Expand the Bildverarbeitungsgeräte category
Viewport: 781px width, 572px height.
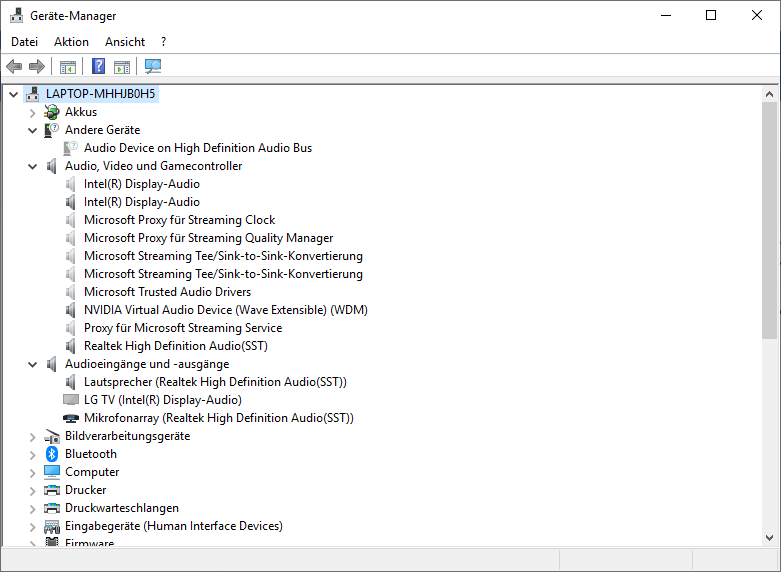tap(33, 437)
